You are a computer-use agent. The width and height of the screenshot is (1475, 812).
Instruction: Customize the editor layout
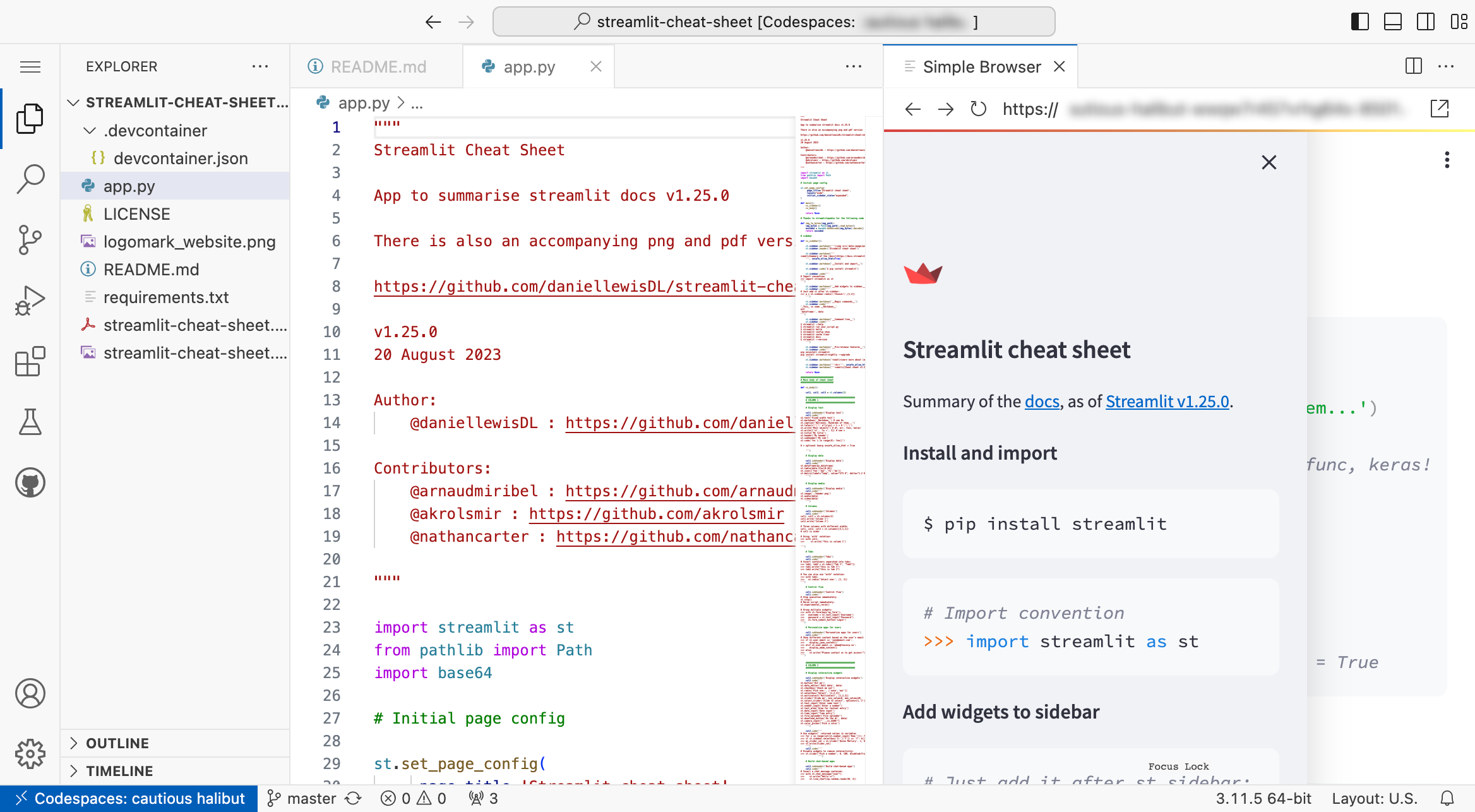click(1459, 22)
